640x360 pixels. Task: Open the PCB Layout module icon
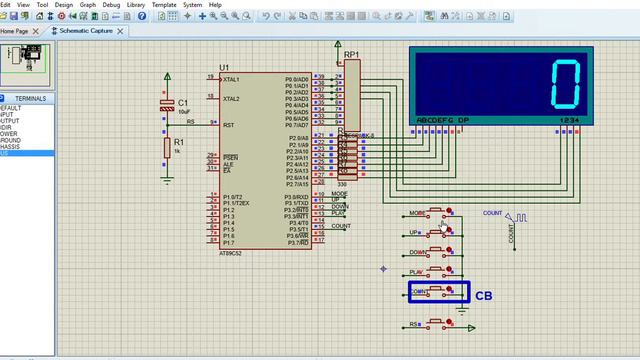62,16
